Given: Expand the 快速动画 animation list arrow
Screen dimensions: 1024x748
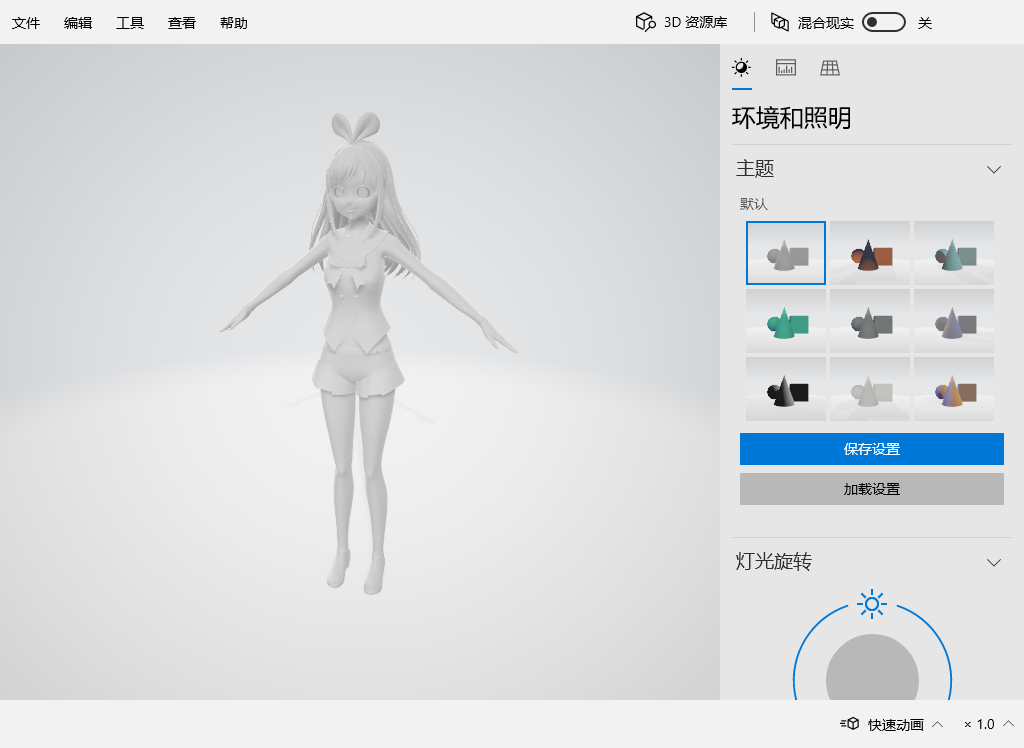Looking at the screenshot, I should coord(937,724).
